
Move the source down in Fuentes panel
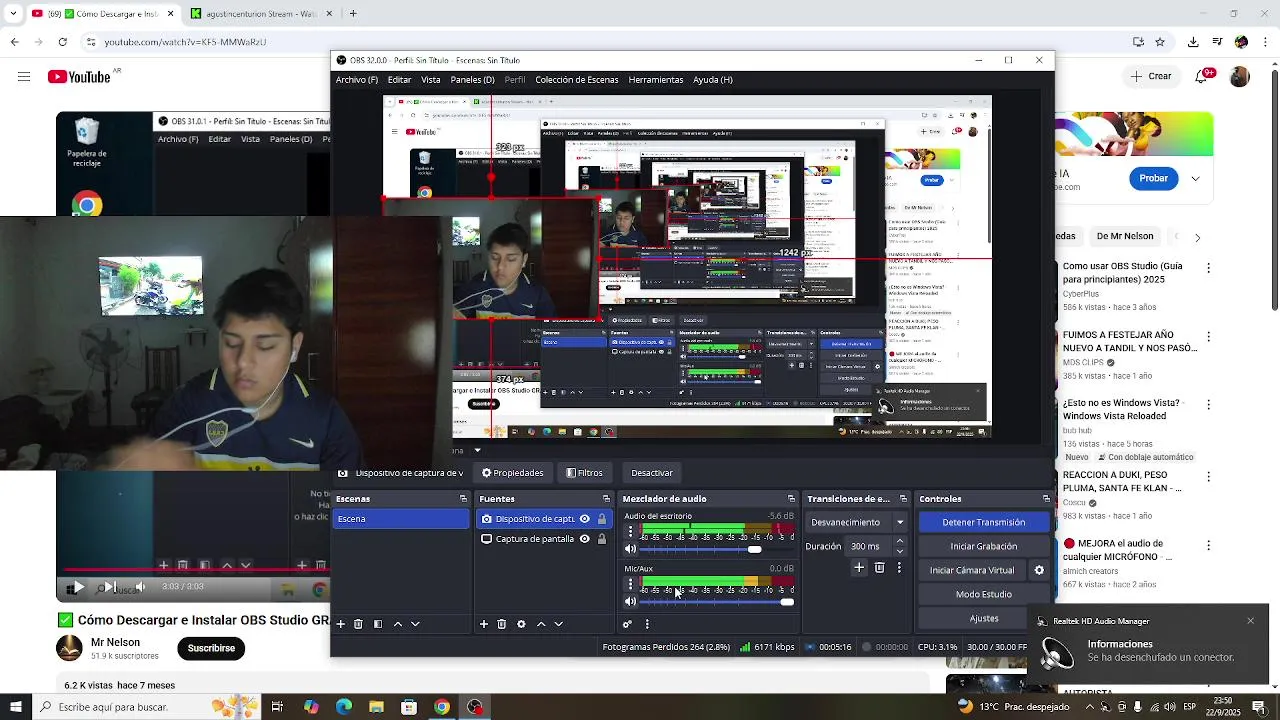tap(559, 624)
